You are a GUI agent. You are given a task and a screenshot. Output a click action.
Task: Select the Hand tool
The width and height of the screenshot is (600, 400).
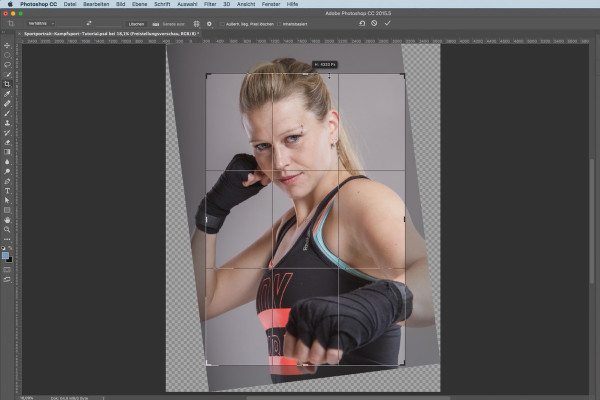coord(7,220)
